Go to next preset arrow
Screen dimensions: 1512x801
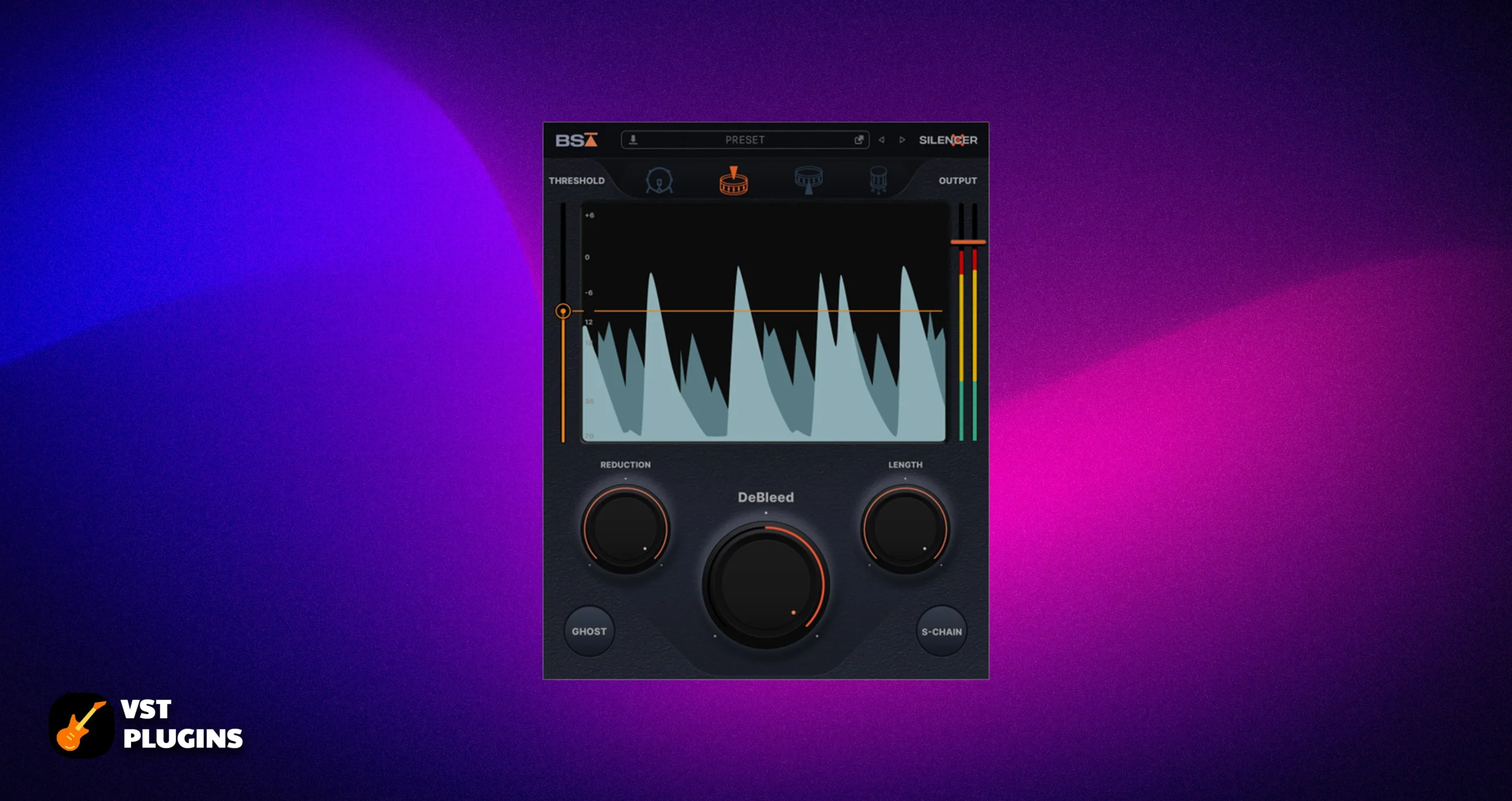pos(902,140)
